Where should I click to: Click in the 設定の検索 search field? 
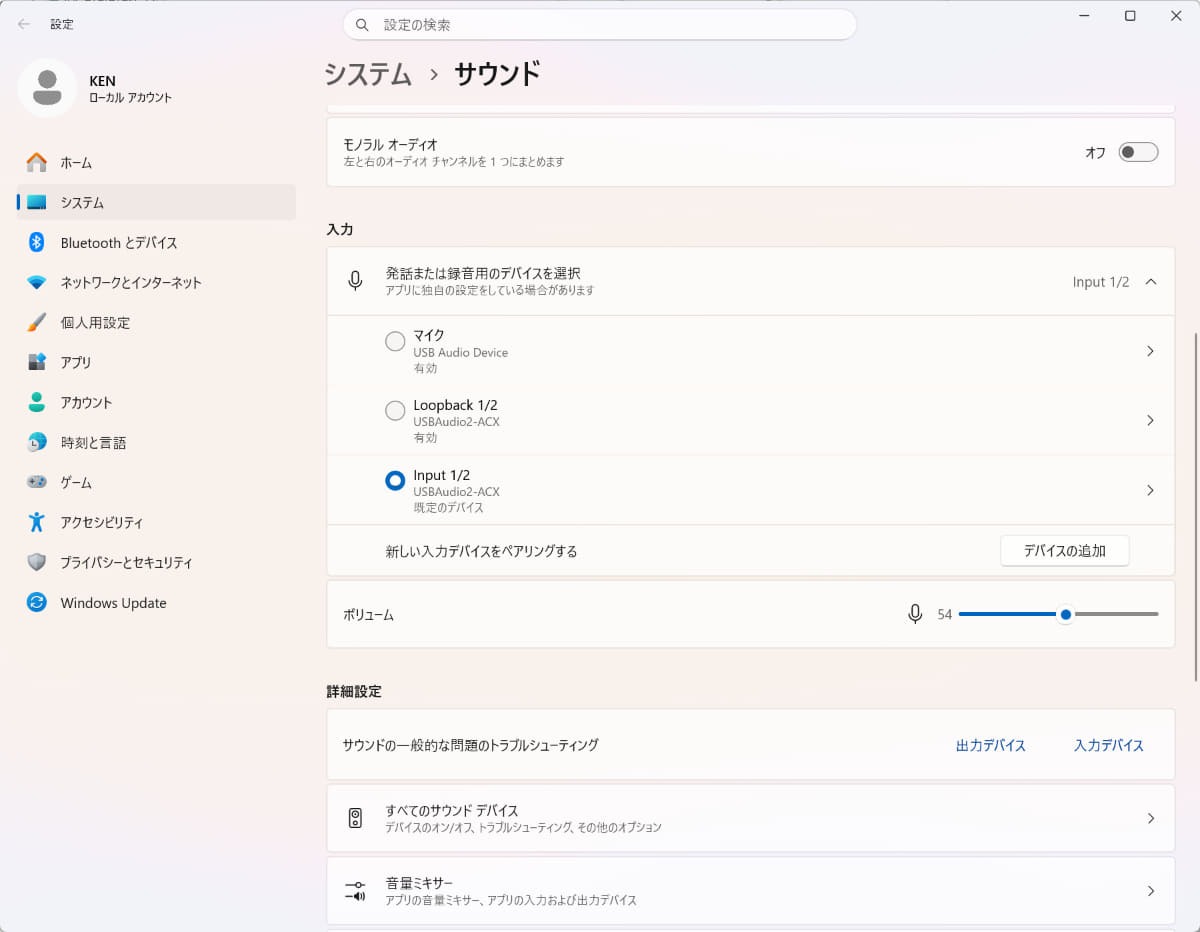click(600, 24)
